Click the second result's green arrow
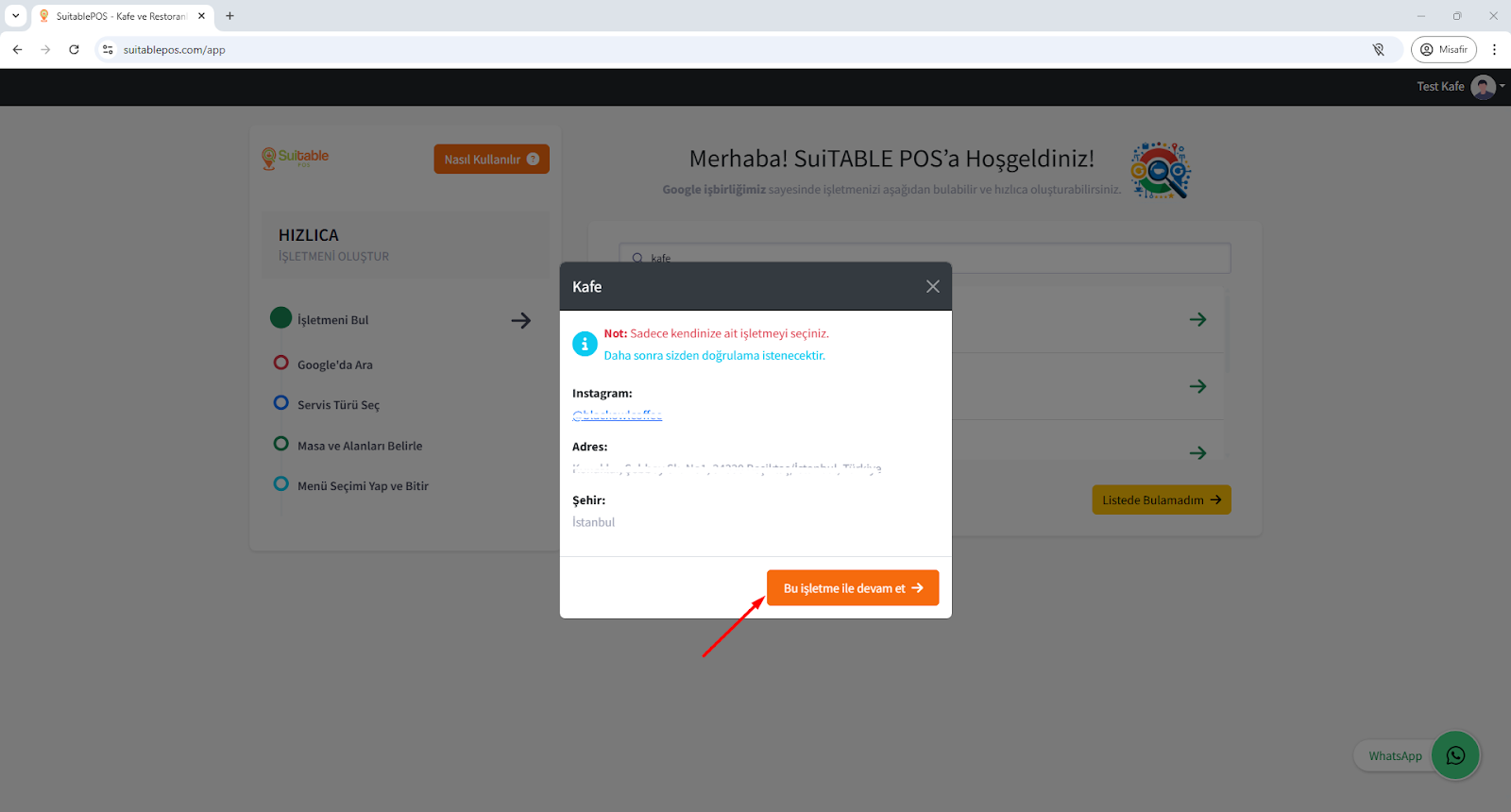1511x812 pixels. coord(1197,386)
